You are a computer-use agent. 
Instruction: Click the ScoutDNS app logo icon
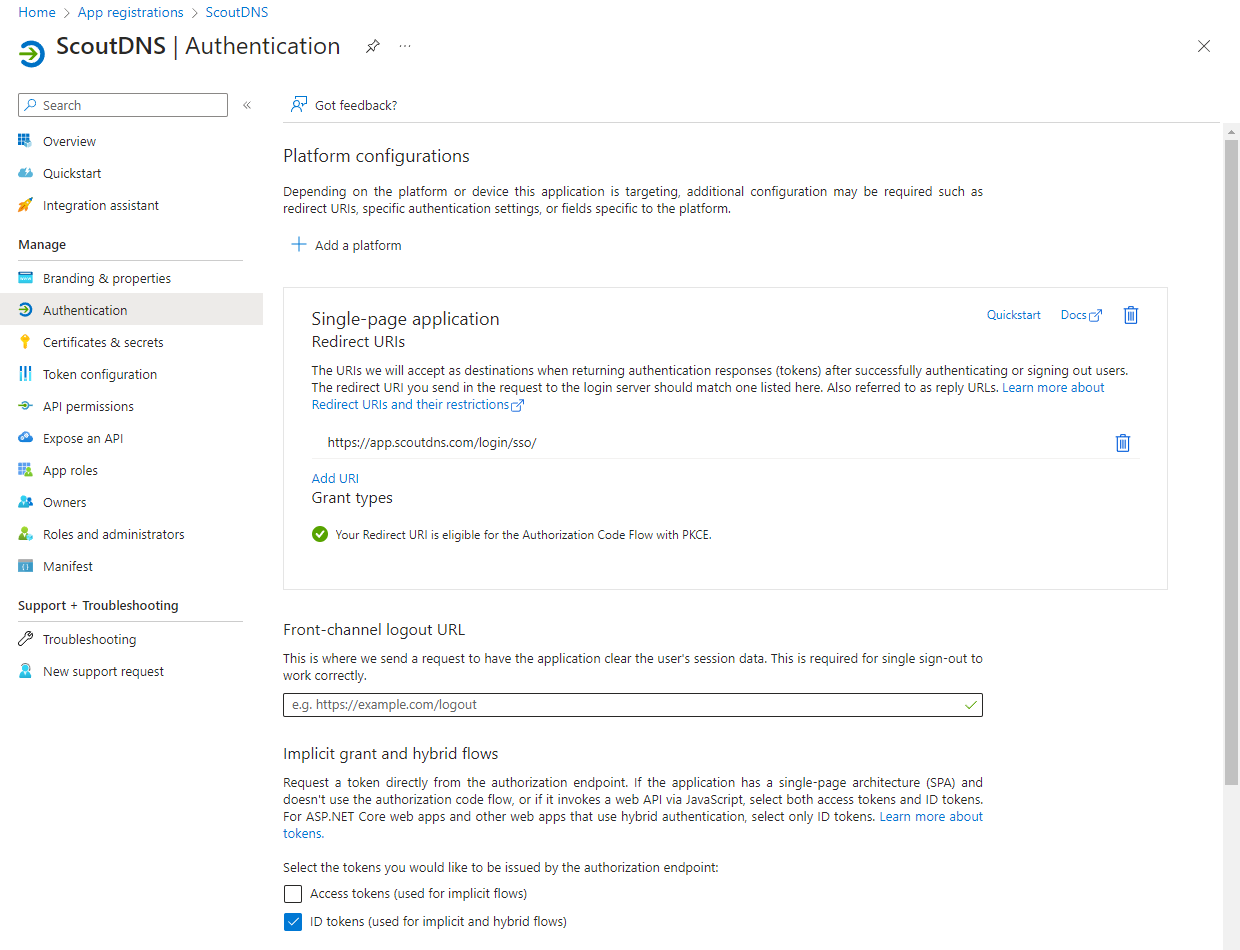click(32, 53)
